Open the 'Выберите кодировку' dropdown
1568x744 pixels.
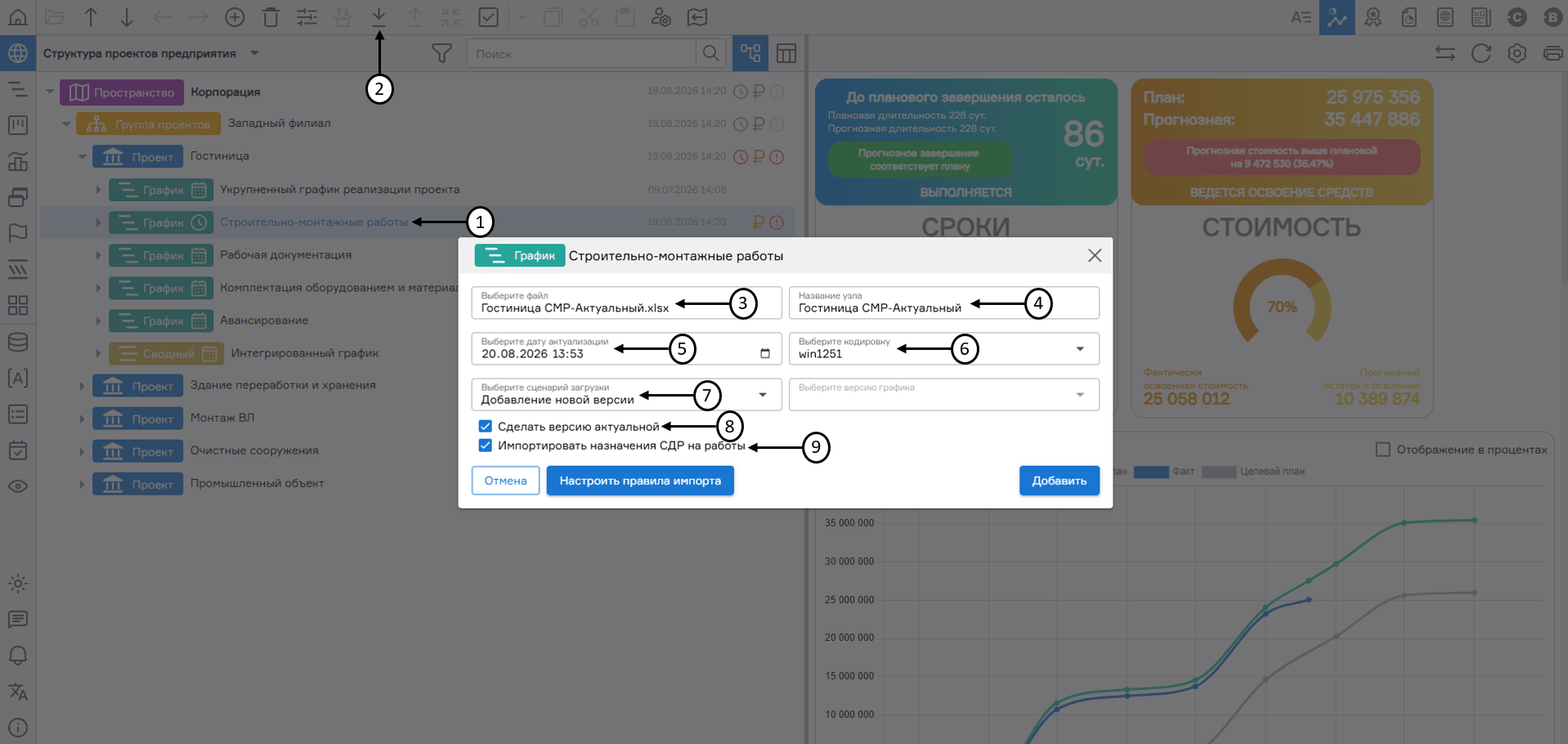[943, 348]
